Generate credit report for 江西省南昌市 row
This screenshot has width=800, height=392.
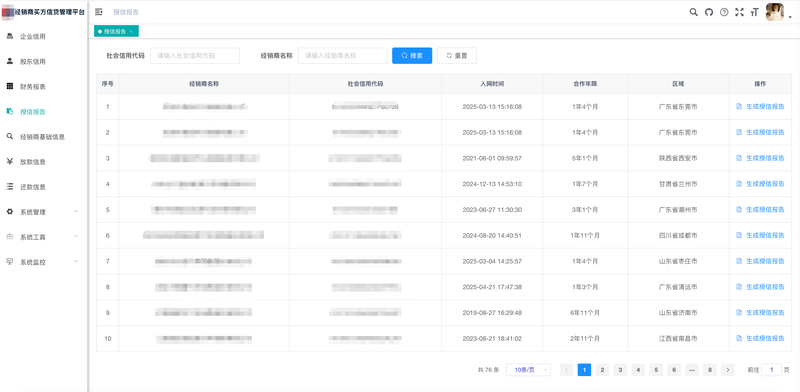[760, 338]
